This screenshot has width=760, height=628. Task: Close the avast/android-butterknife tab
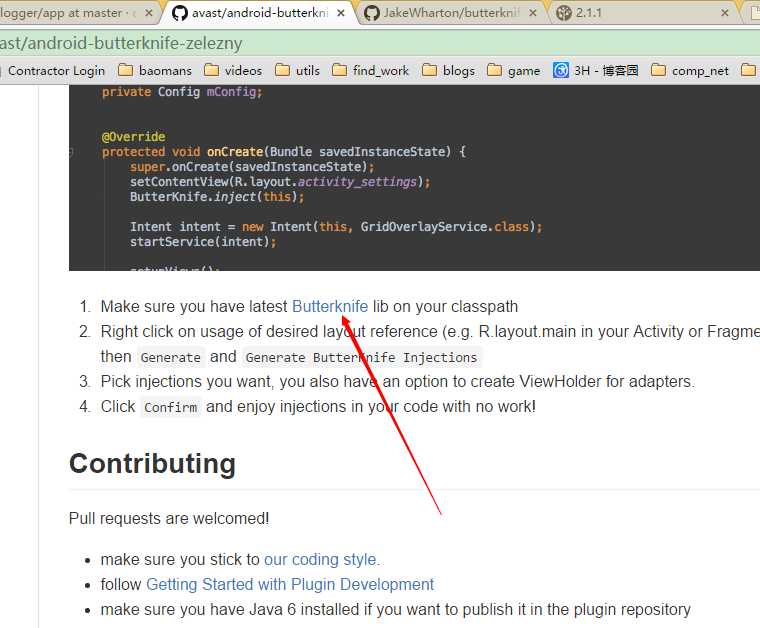click(x=341, y=13)
